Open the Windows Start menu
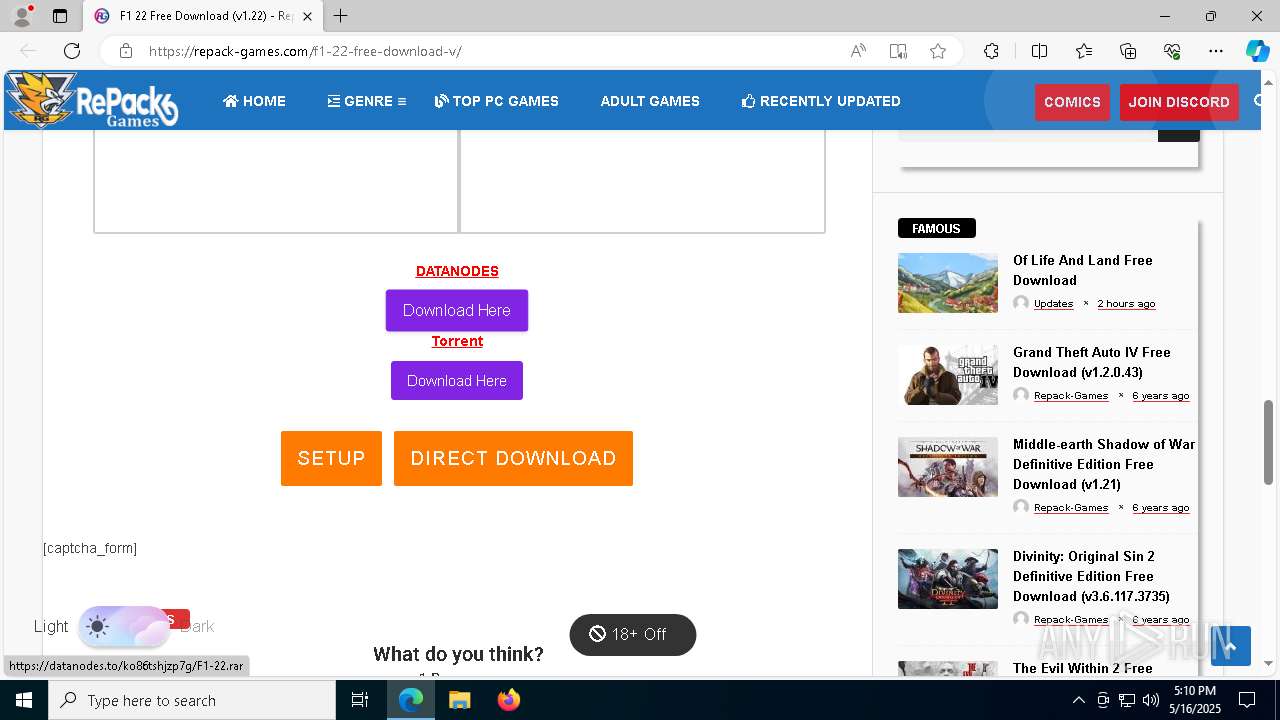 pos(24,700)
